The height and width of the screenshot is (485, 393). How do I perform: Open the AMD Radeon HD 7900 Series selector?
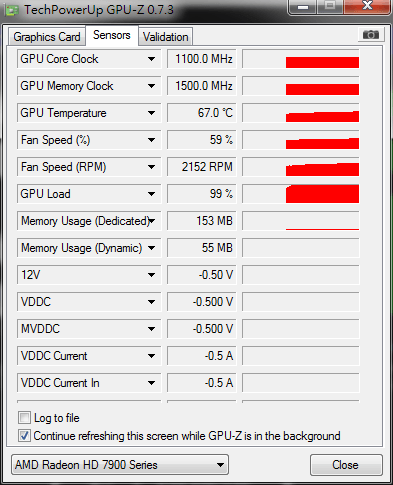[x=120, y=465]
